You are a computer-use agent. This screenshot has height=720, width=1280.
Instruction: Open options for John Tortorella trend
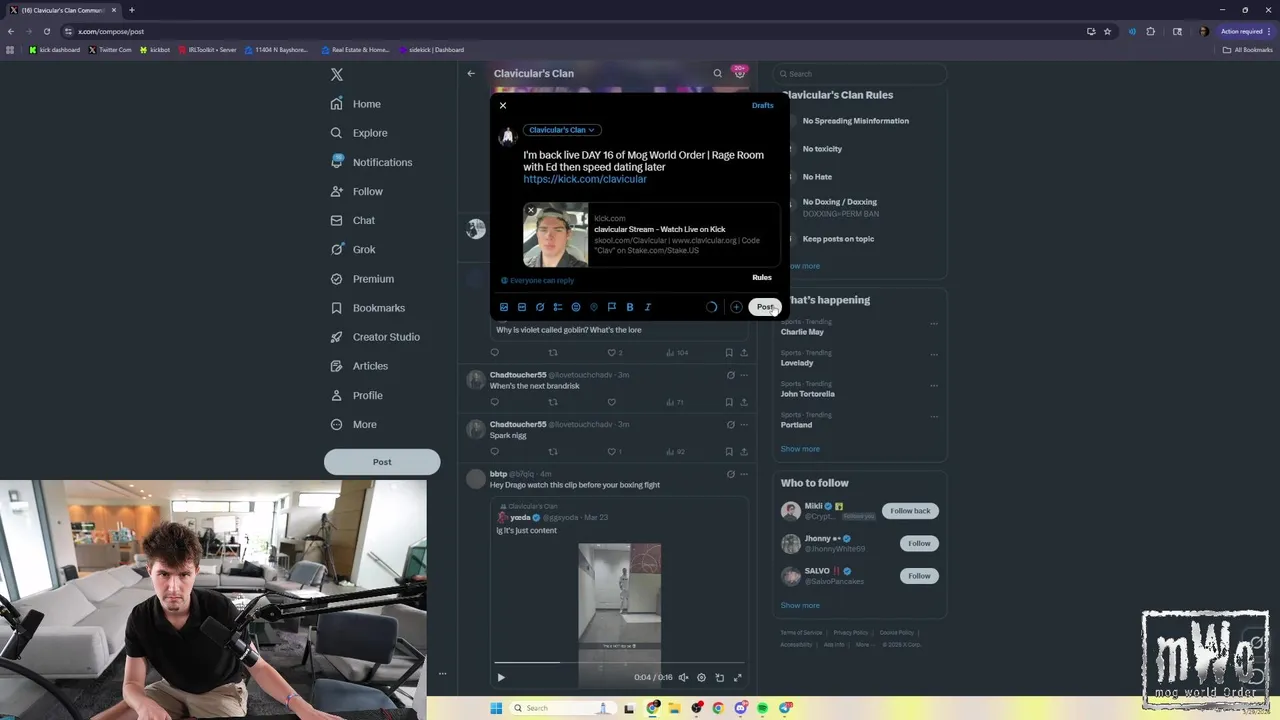(x=934, y=385)
